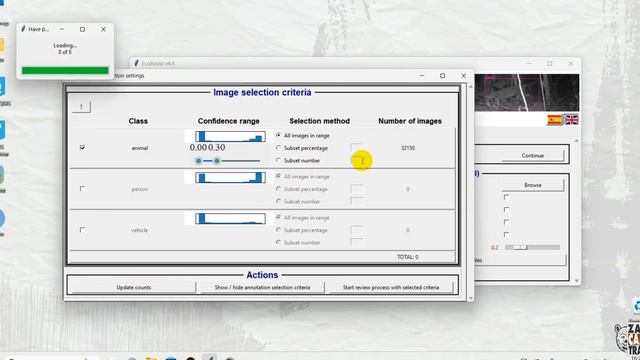This screenshot has height=360, width=640.
Task: Toggle first checkbox below Browse button
Action: 506,197
